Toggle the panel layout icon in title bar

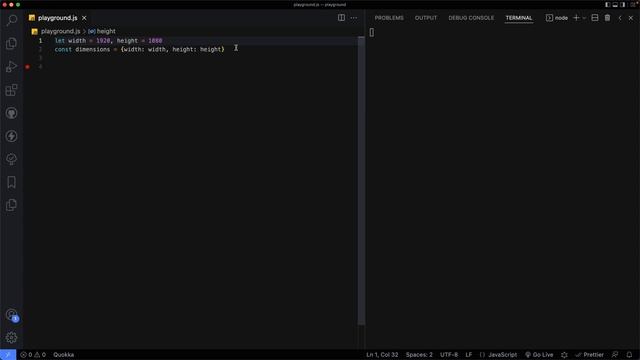[615, 4]
